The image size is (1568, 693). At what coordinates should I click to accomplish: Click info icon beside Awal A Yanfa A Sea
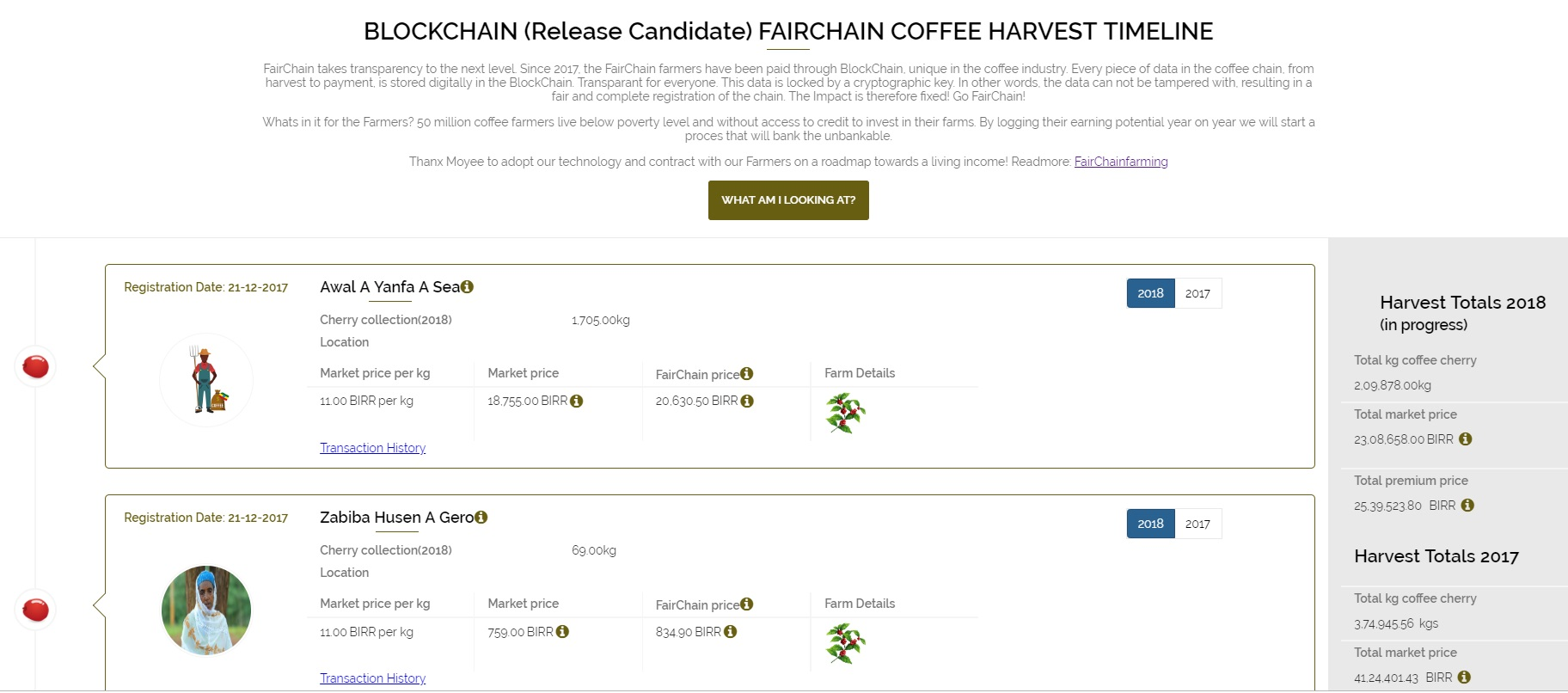467,287
